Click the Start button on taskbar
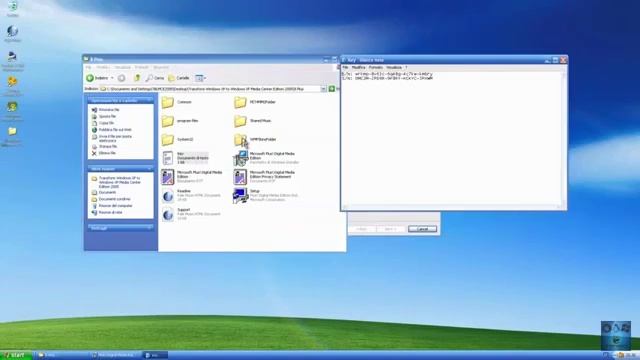Screen dimensions: 640x360 [x=16, y=356]
